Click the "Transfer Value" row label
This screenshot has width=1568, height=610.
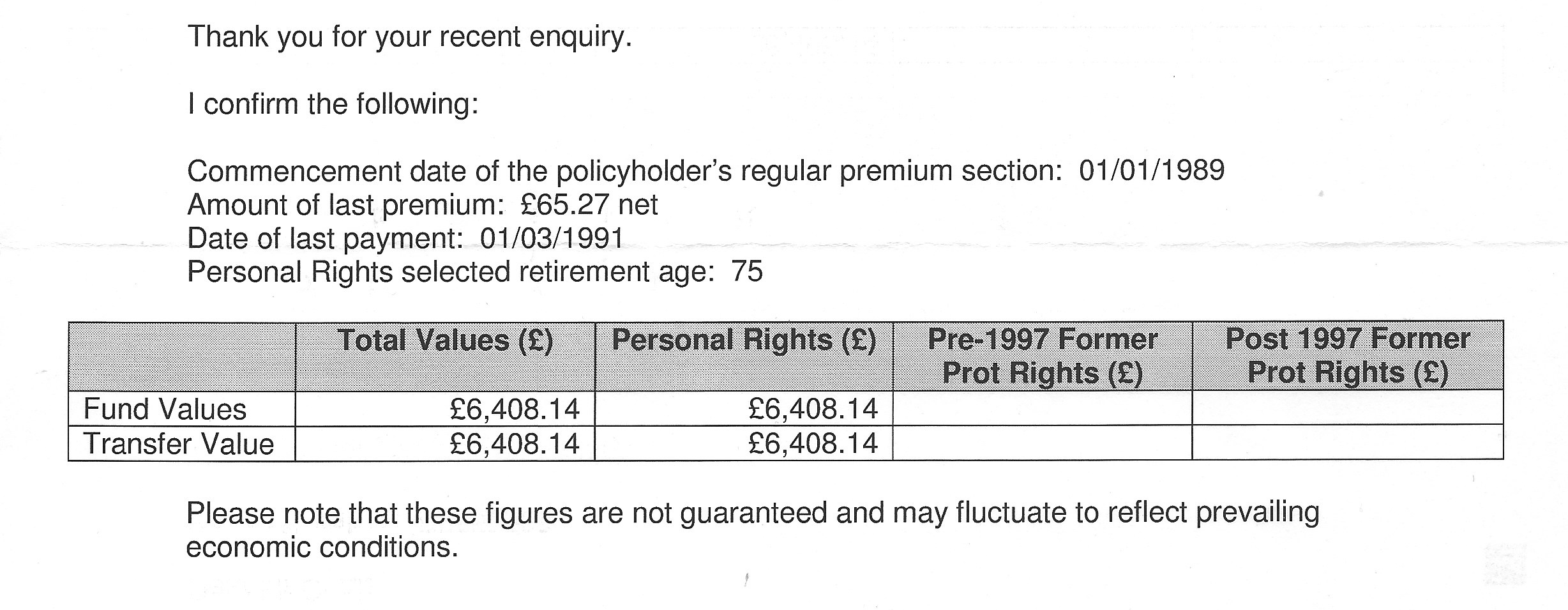(179, 443)
